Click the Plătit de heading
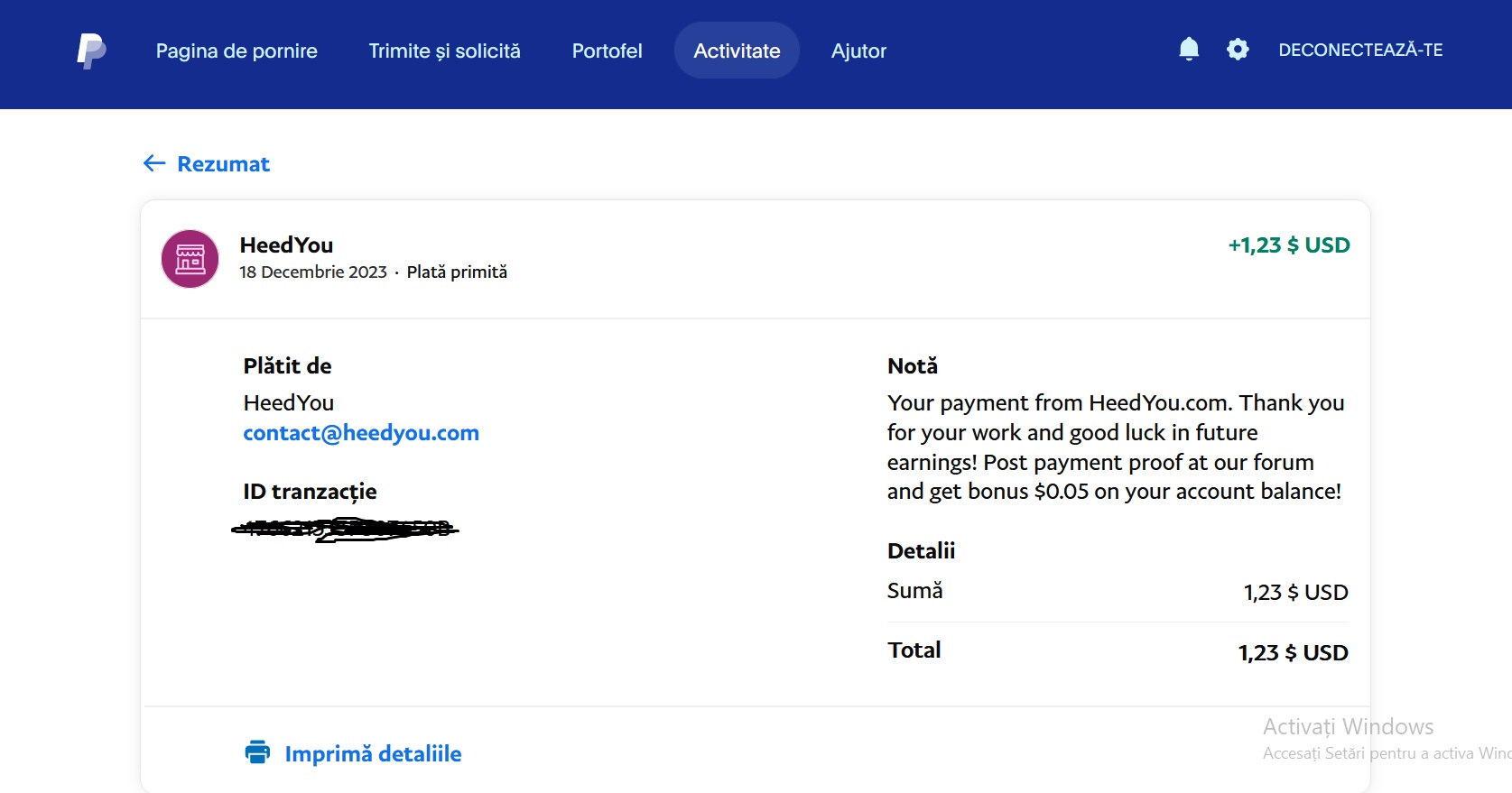The image size is (1512, 793). click(287, 365)
